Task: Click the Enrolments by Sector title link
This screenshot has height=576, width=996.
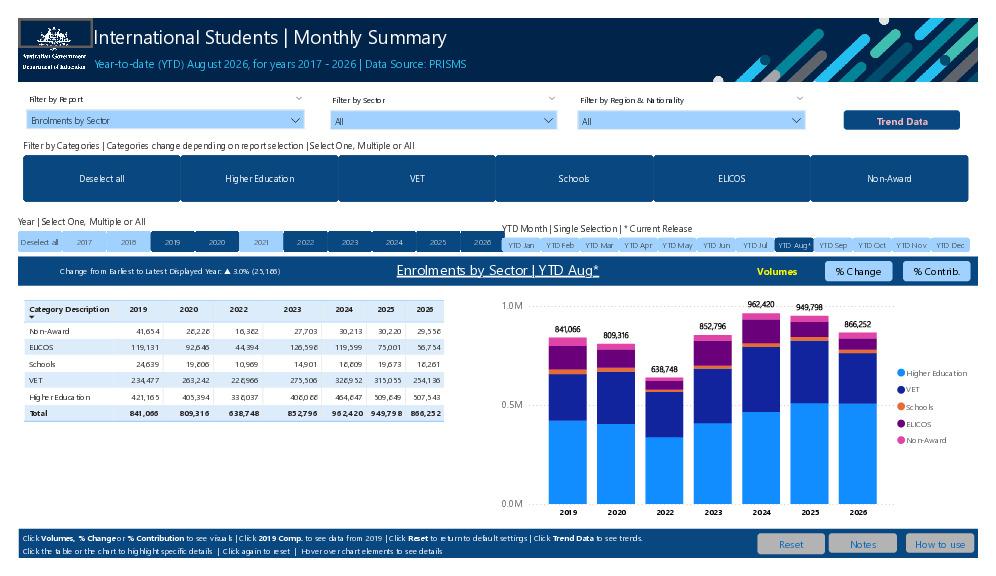Action: [x=497, y=271]
